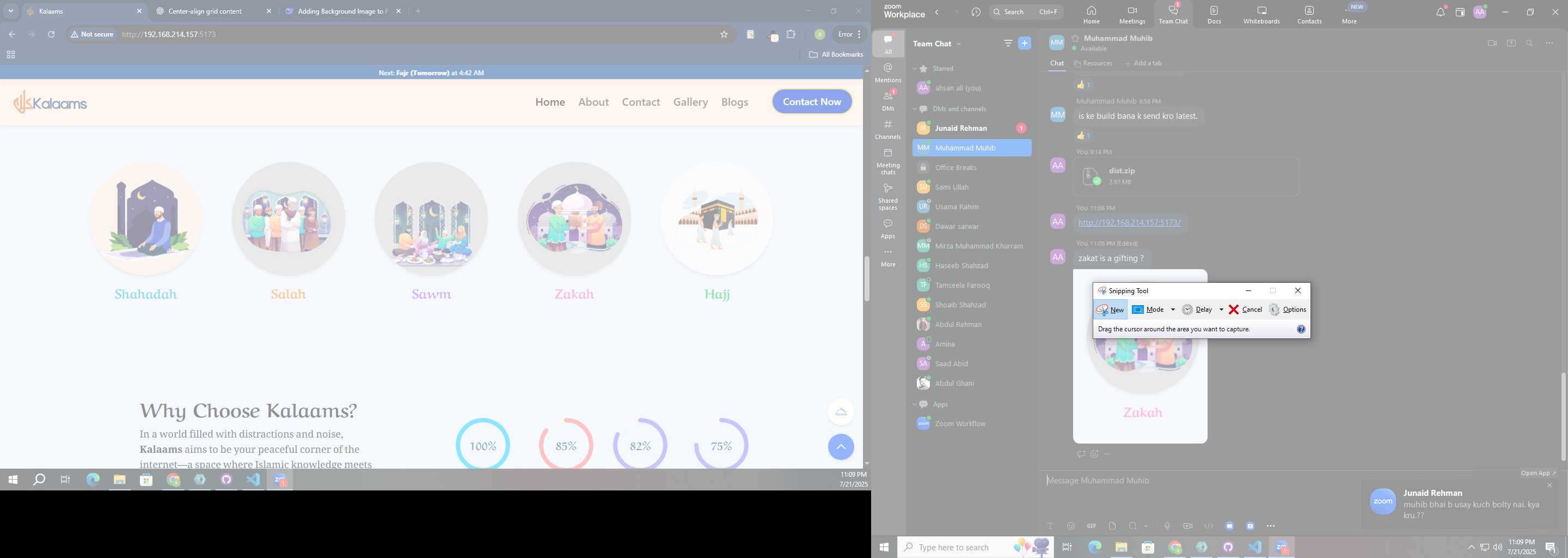1568x558 pixels.
Task: Show Channels in the Zoom sidebar
Action: 888,129
